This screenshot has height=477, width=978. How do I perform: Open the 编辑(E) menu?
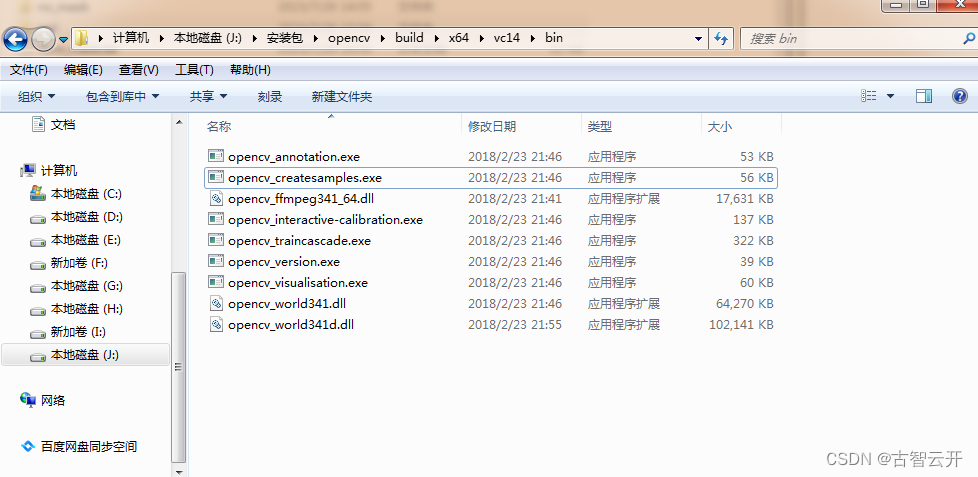[83, 70]
